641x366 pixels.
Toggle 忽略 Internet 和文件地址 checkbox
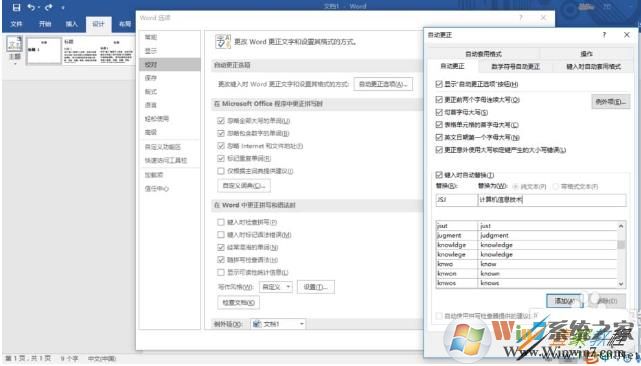(221, 146)
